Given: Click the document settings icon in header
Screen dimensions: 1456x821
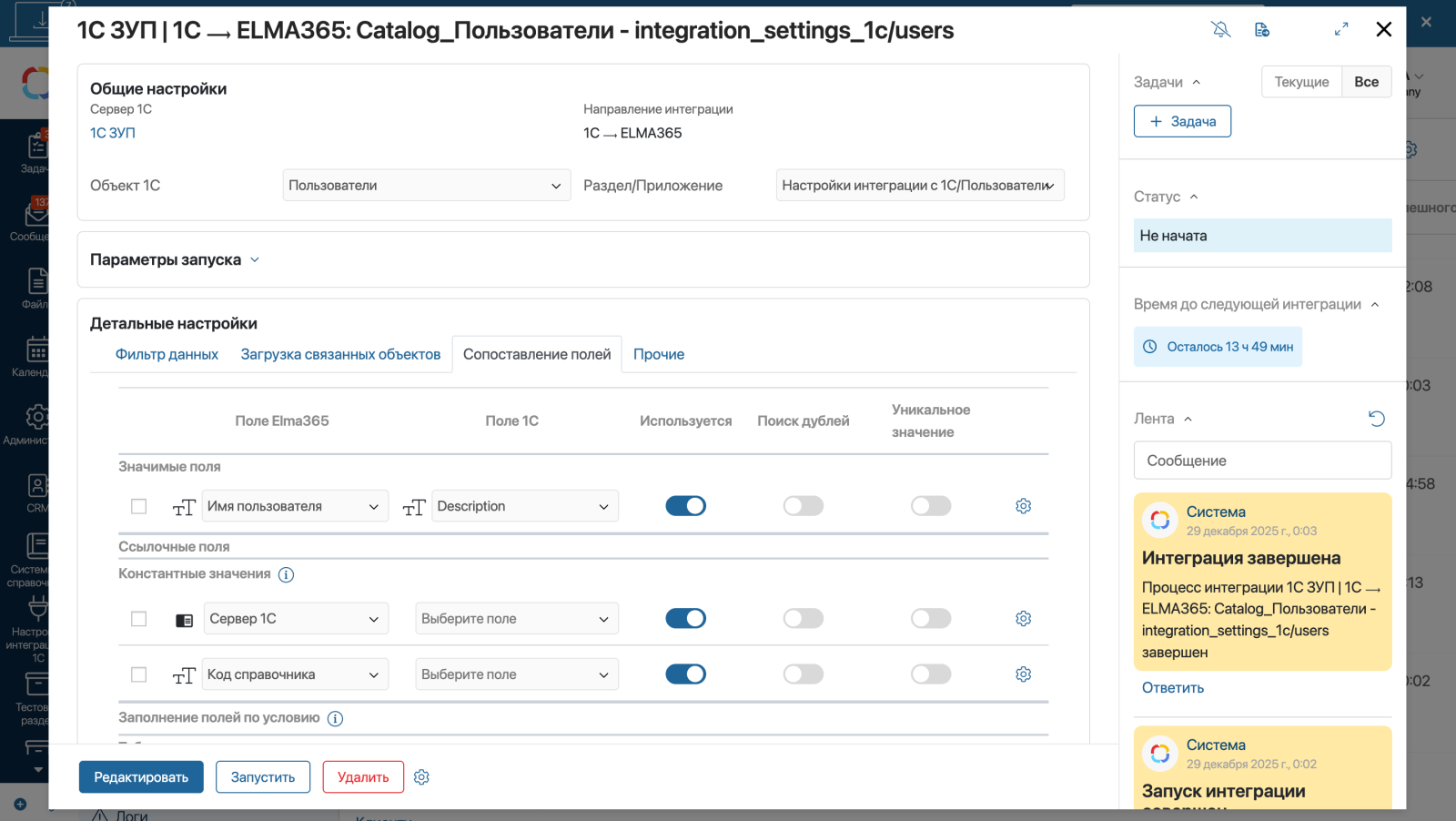Looking at the screenshot, I should pos(1262,30).
